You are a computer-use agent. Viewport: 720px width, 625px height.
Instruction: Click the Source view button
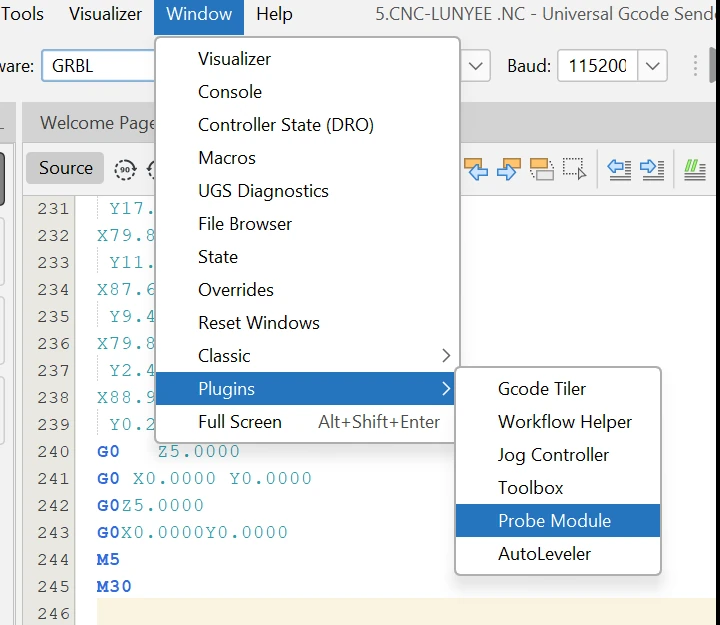[65, 168]
